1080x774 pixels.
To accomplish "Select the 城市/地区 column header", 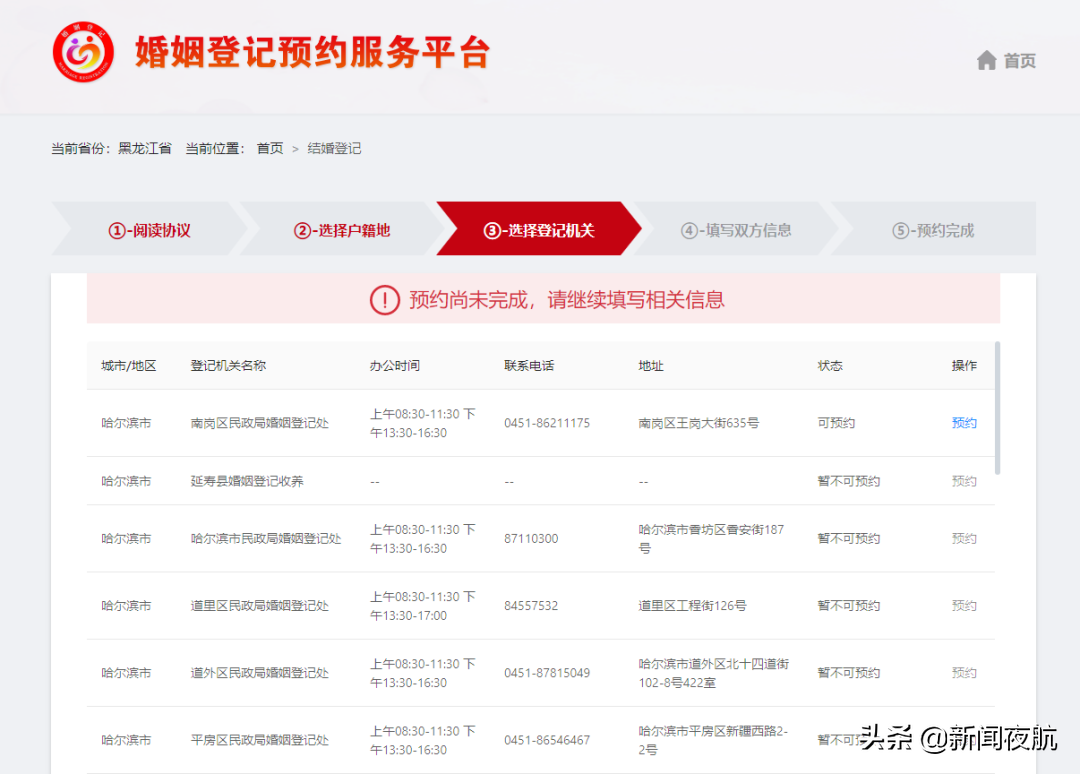I will coord(128,366).
